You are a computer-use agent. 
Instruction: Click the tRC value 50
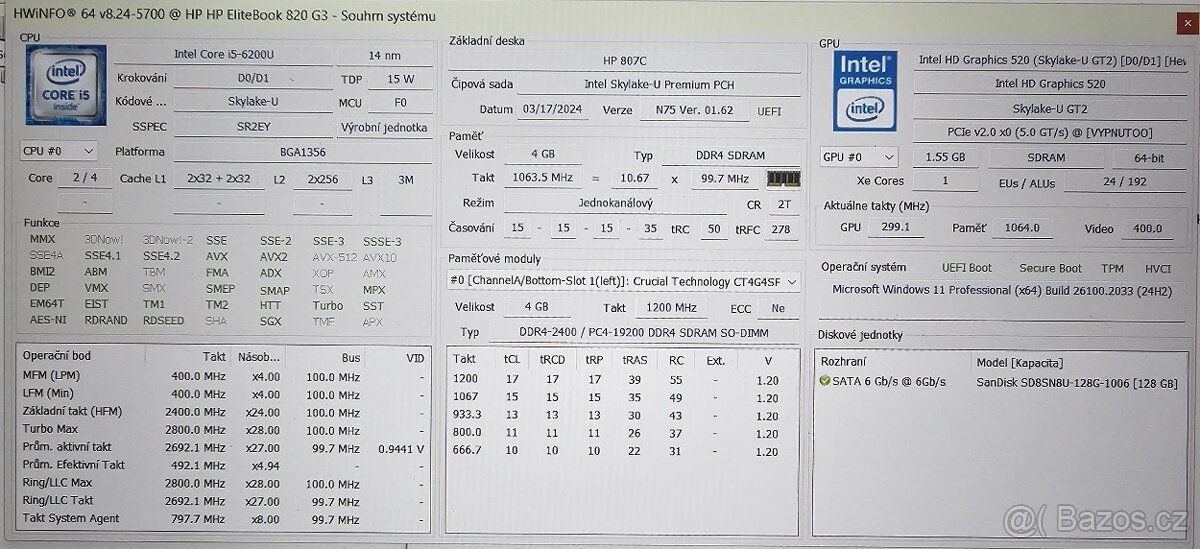[713, 229]
